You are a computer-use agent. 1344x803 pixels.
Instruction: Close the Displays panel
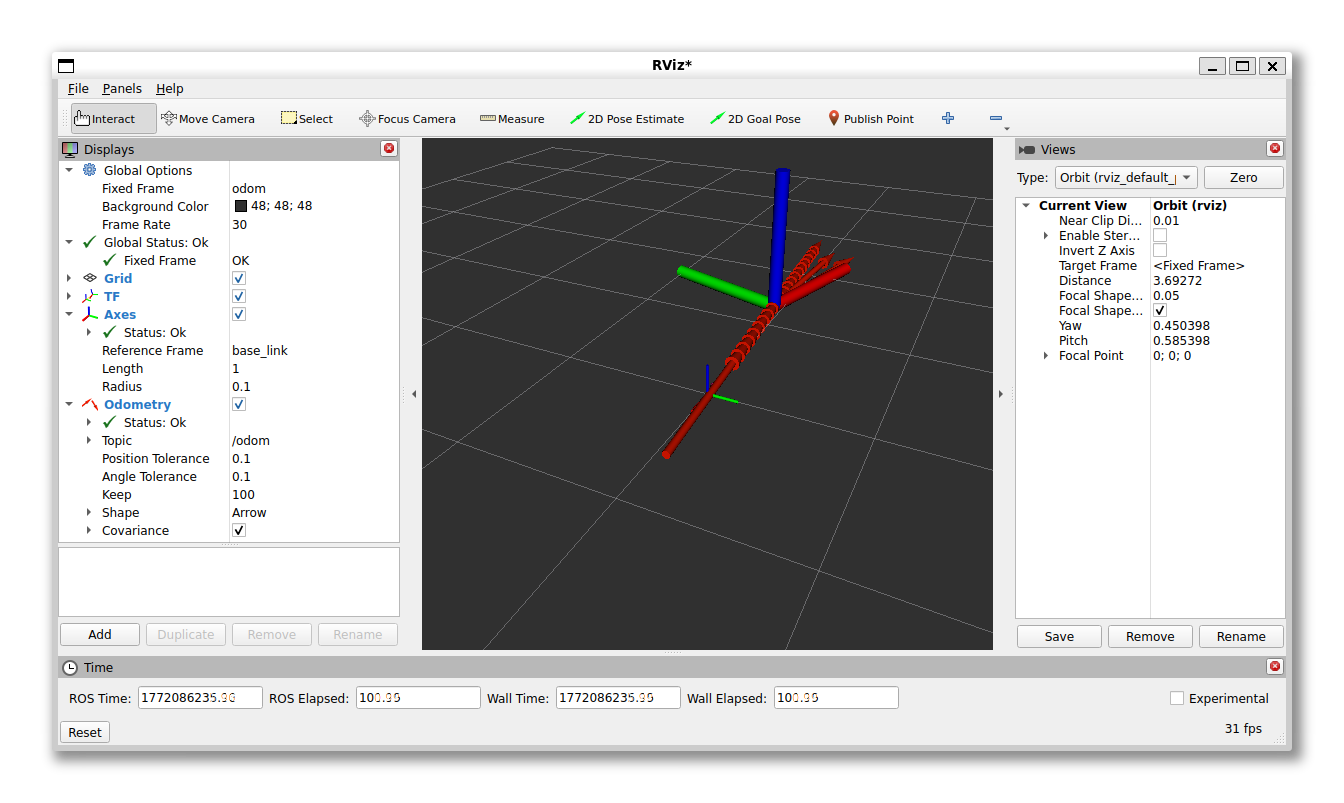(x=389, y=149)
